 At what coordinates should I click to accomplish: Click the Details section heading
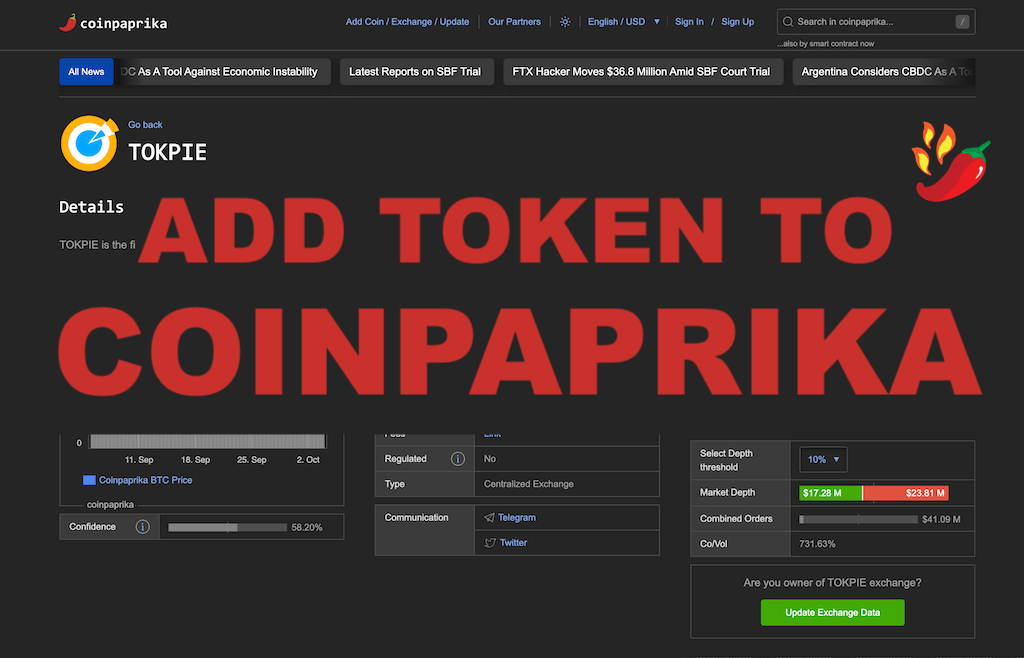click(91, 207)
